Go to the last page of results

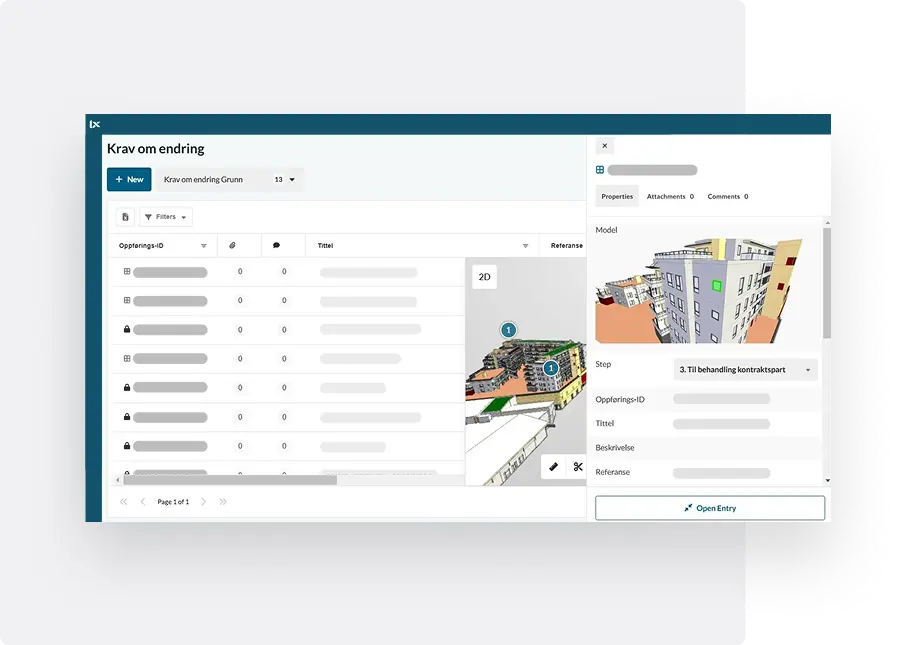[223, 501]
